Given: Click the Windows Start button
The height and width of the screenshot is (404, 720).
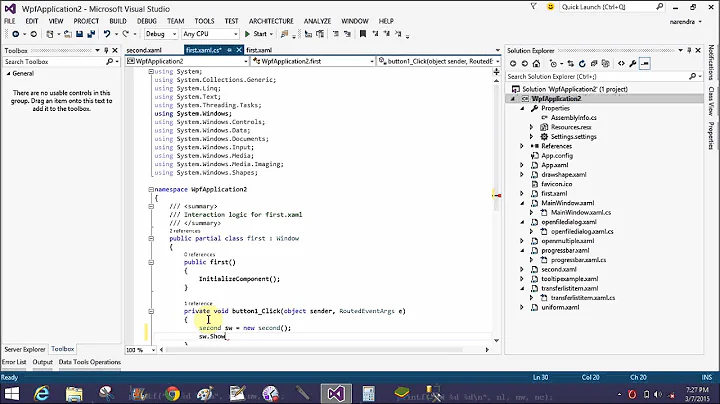Looking at the screenshot, I should 11,393.
